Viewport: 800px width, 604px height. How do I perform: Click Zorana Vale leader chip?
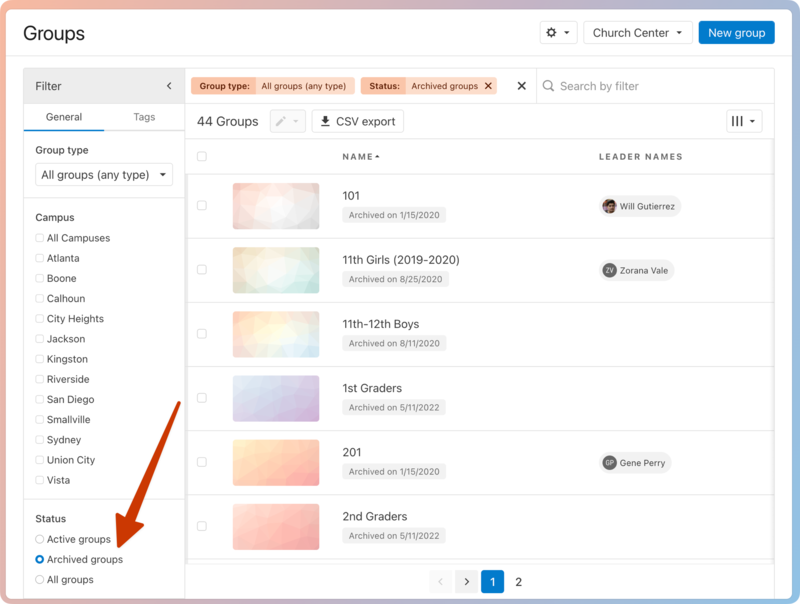coord(637,270)
